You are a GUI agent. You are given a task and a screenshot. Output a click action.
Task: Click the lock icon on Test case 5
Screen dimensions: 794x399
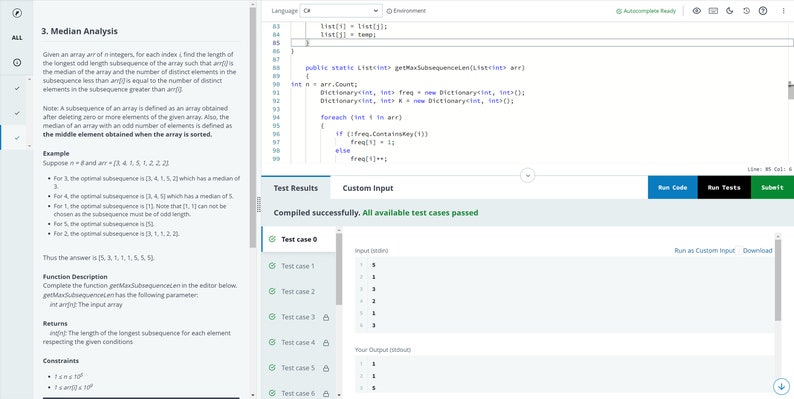[326, 368]
